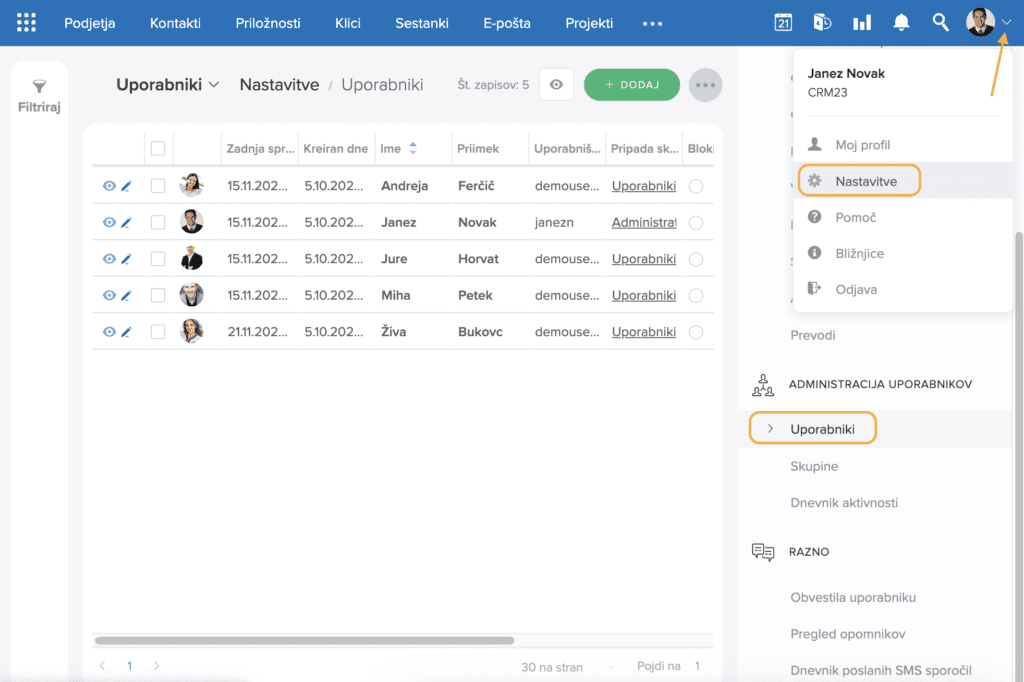Viewport: 1024px width, 682px height.
Task: Open the apps grid launcher icon
Action: [x=27, y=23]
